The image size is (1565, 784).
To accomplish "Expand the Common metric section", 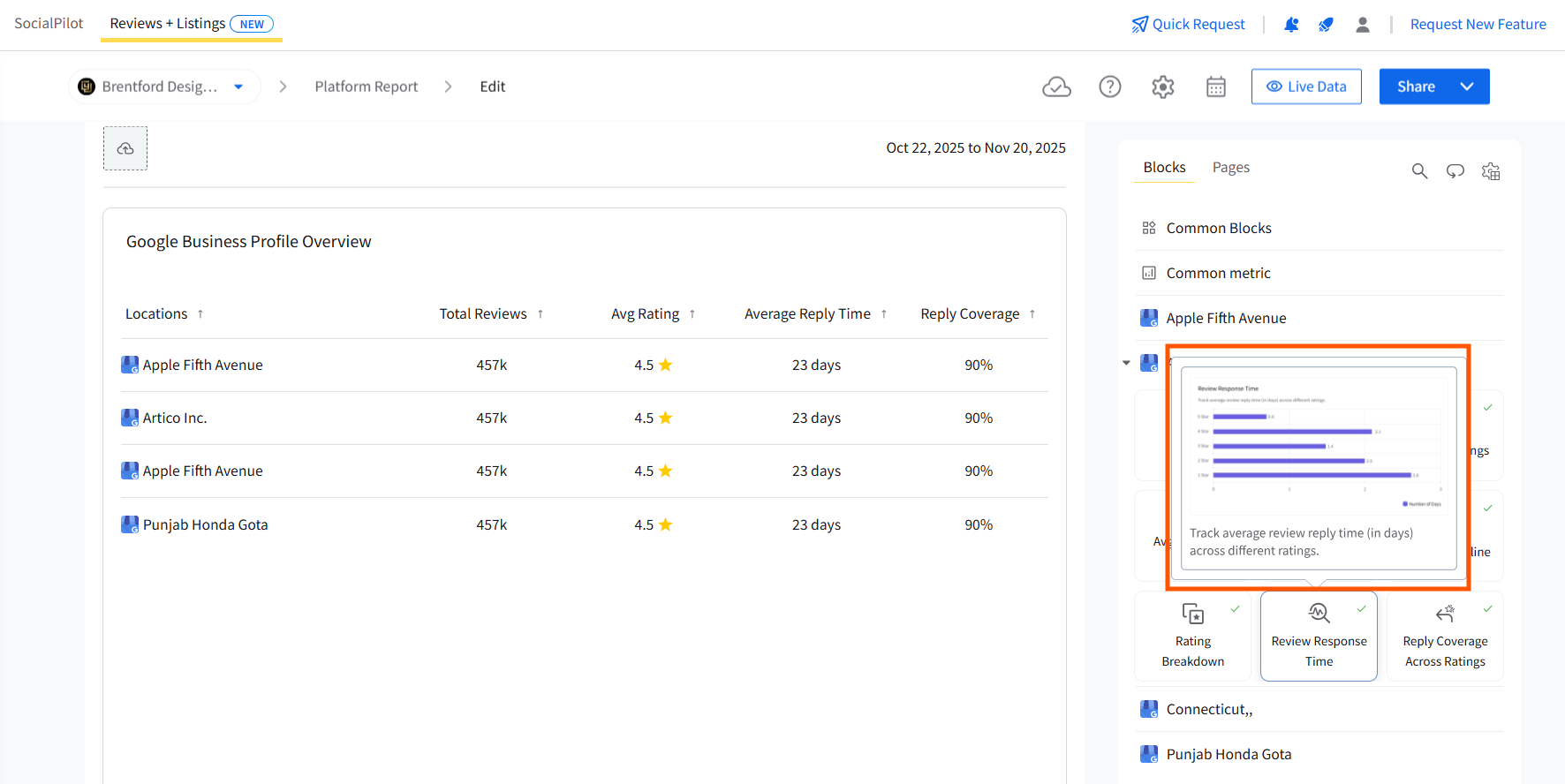I will coord(1319,273).
